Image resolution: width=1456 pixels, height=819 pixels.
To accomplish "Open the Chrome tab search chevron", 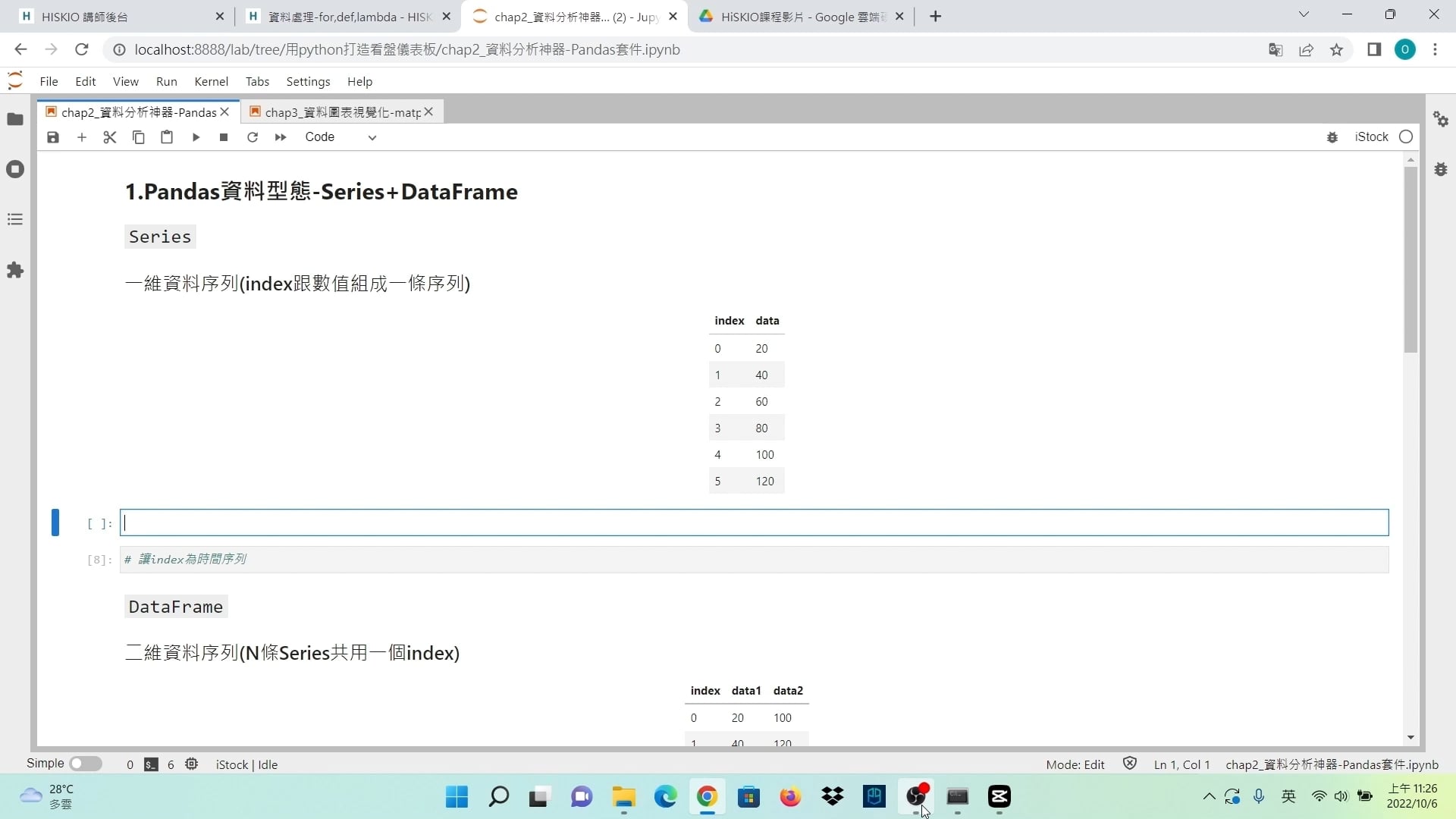I will click(x=1304, y=15).
